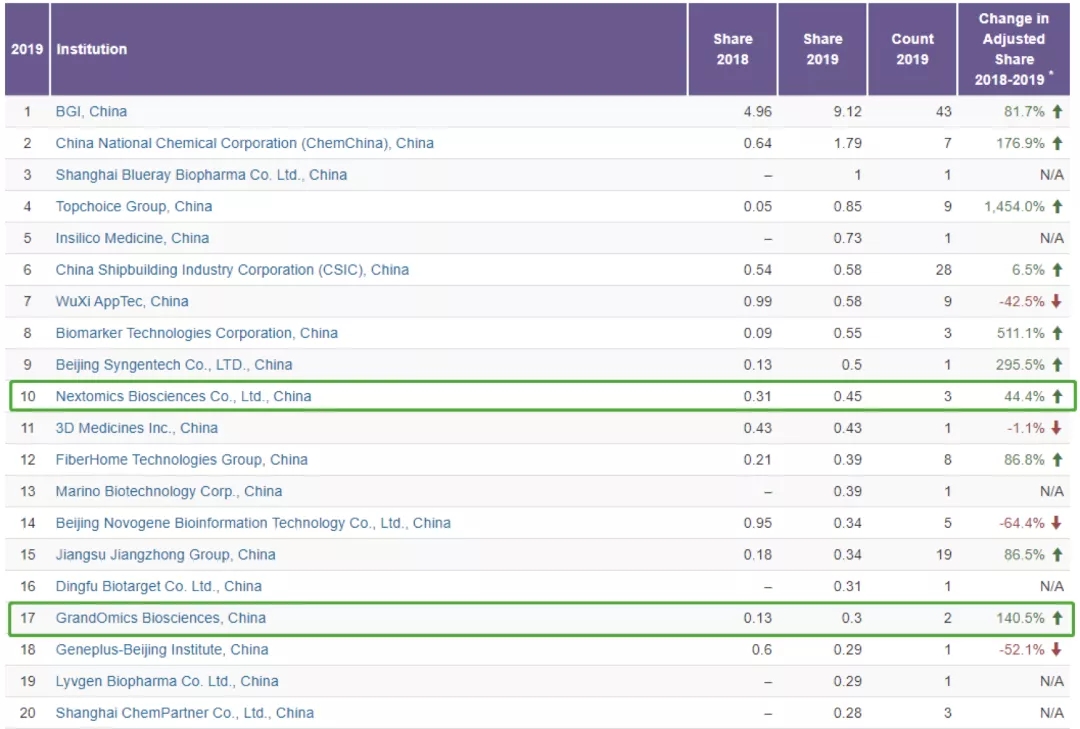This screenshot has width=1080, height=729.
Task: Click the red down arrow next to -64.4%
Action: point(1057,524)
